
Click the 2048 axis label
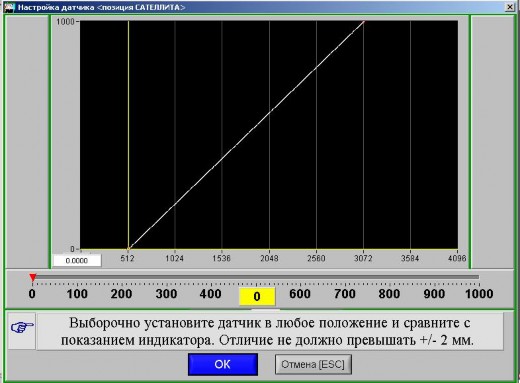click(269, 258)
